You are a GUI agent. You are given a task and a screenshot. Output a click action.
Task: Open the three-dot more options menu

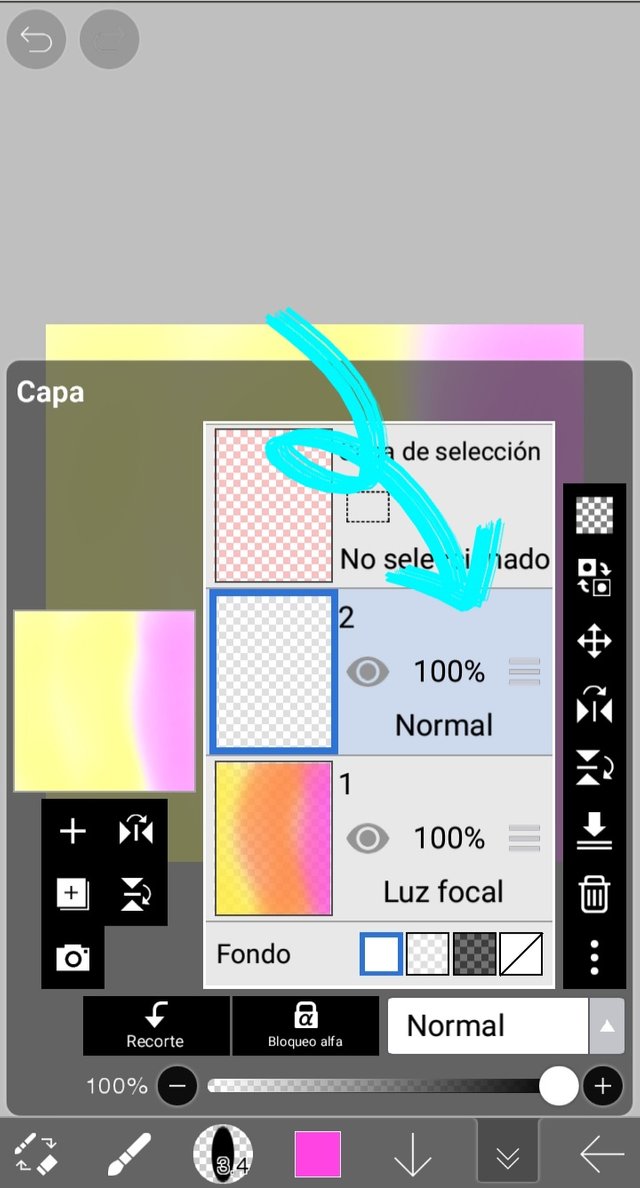click(x=595, y=958)
